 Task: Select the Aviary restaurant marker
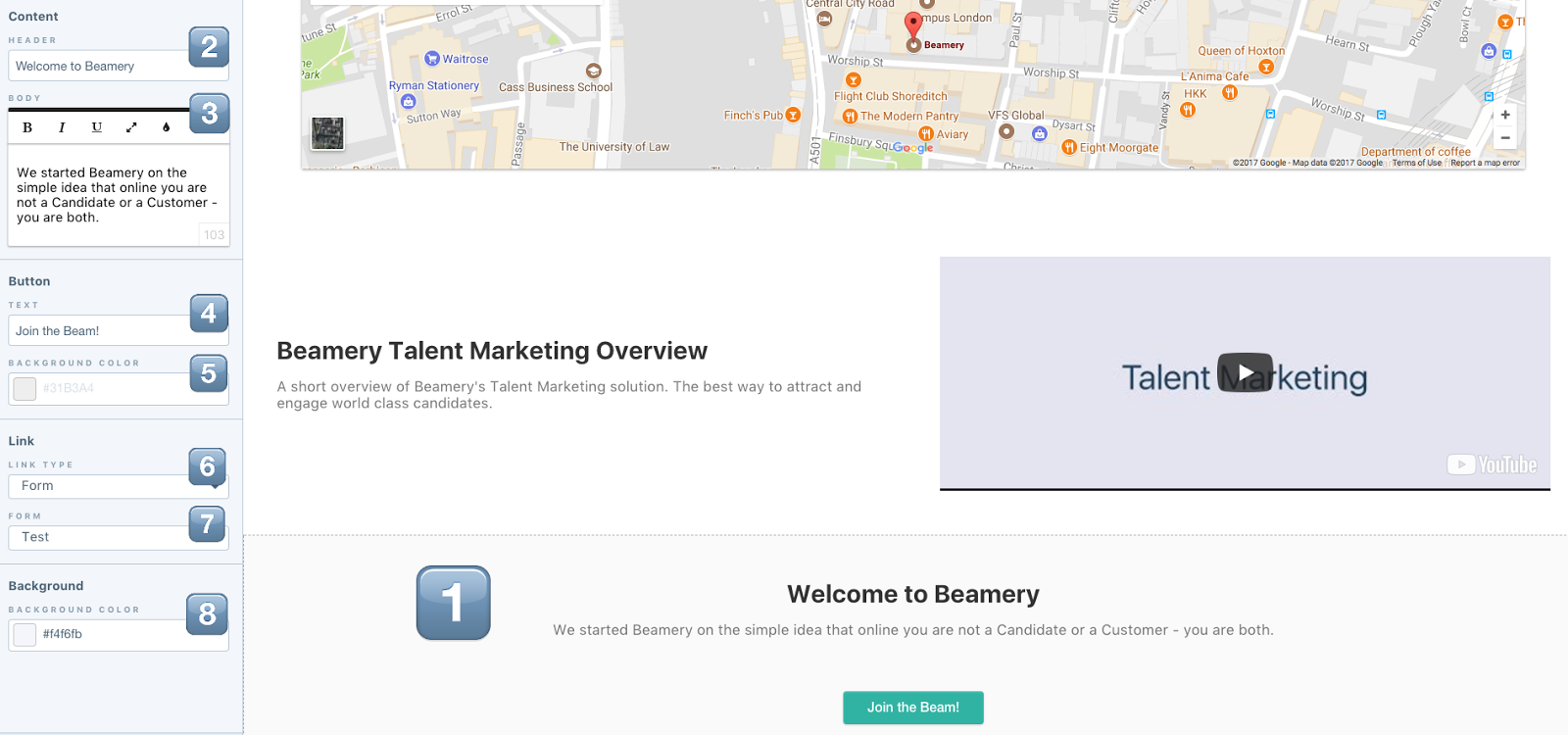(926, 134)
